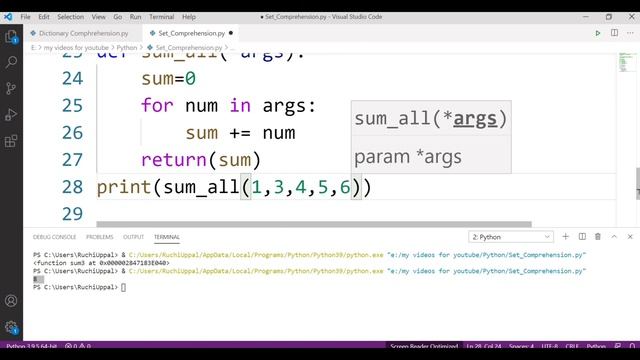Open editor More Actions ellipsis
Viewport: 640px width, 360px height.
pos(630,33)
